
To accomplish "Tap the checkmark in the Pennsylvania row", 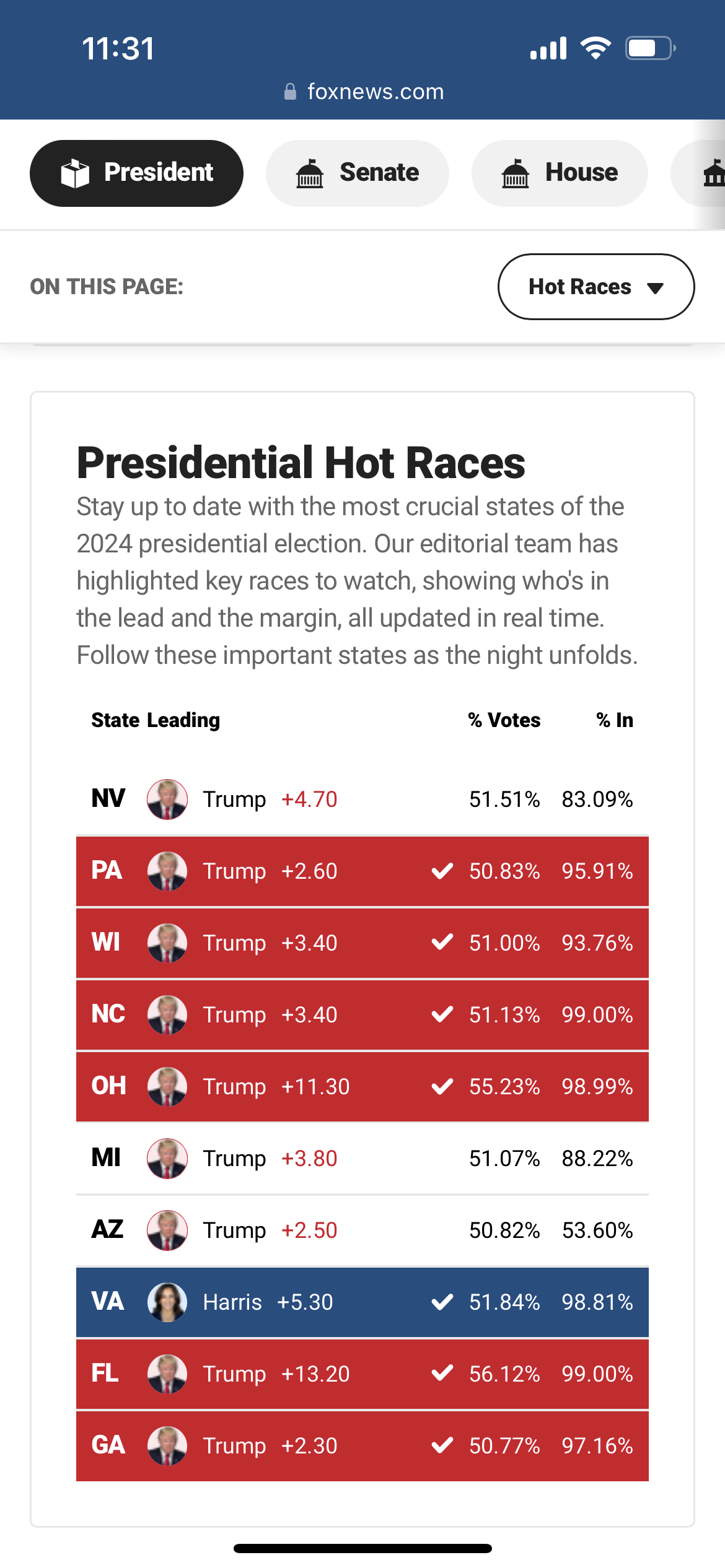I will [442, 871].
